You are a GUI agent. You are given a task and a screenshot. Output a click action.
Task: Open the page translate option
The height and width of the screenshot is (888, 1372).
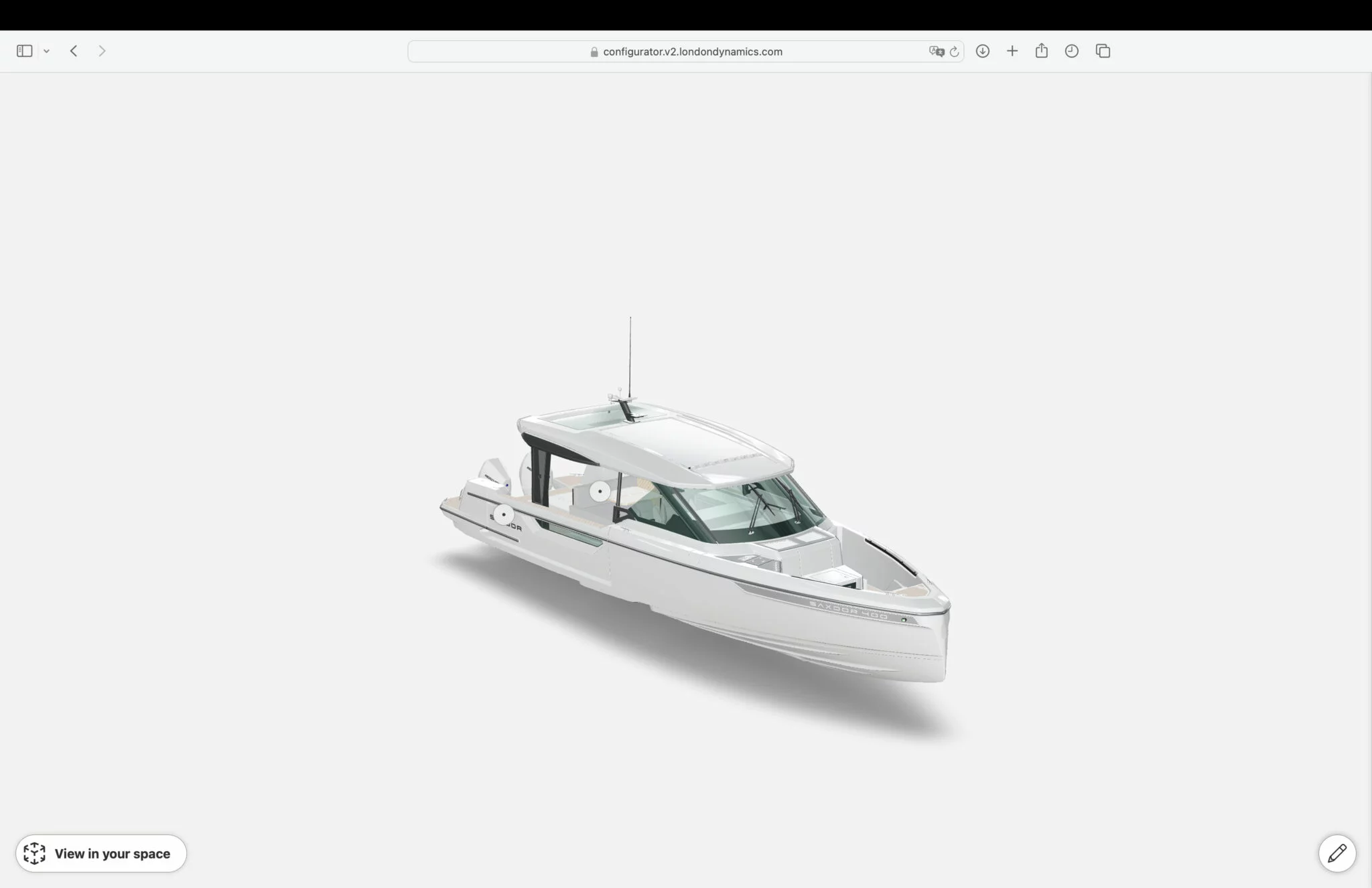(936, 52)
